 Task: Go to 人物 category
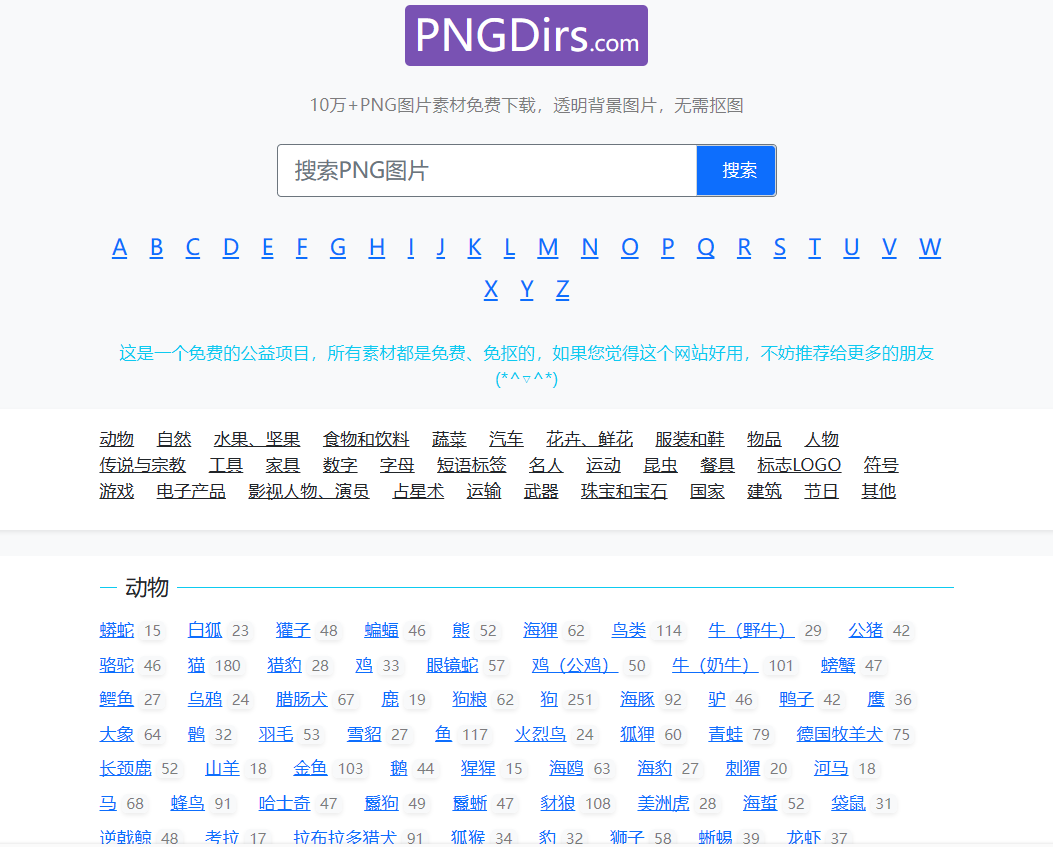click(822, 439)
